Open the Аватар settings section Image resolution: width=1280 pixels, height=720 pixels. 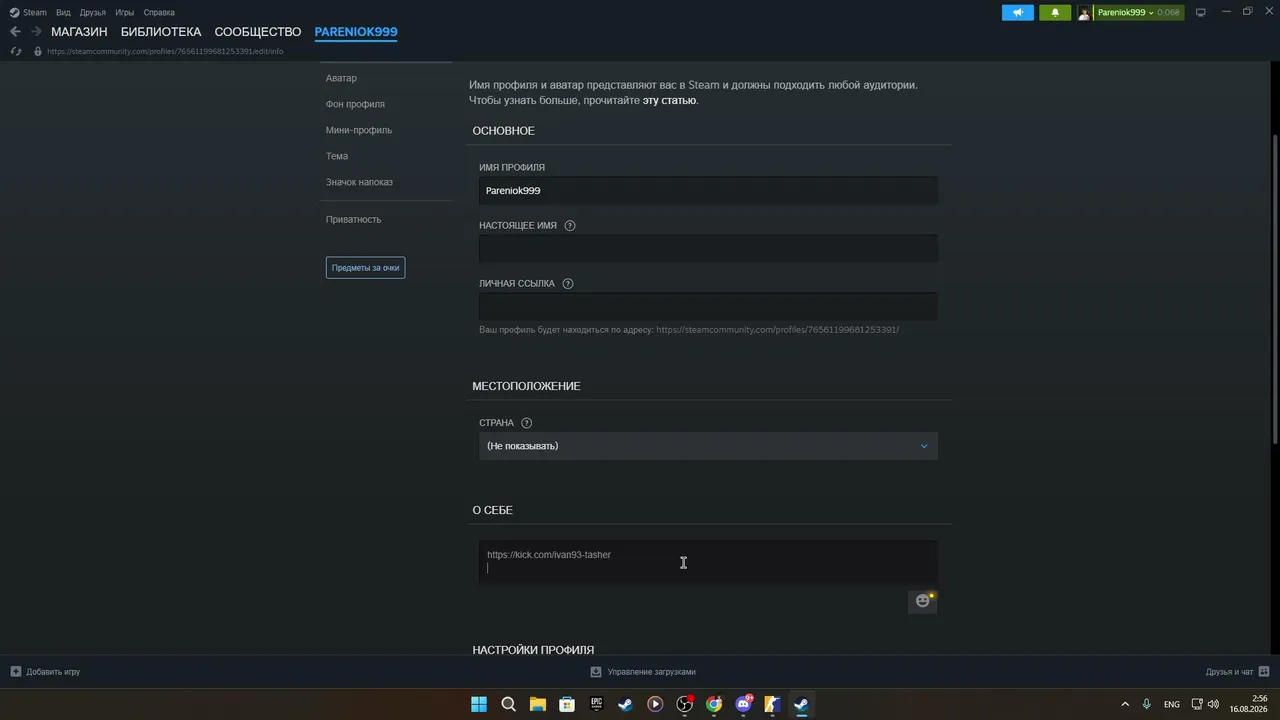coord(341,78)
